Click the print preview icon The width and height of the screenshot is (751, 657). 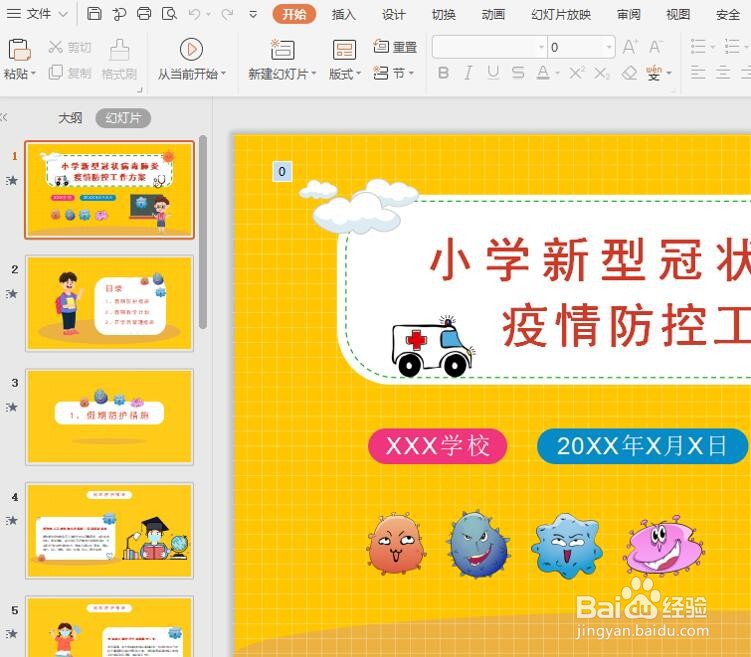coord(169,14)
